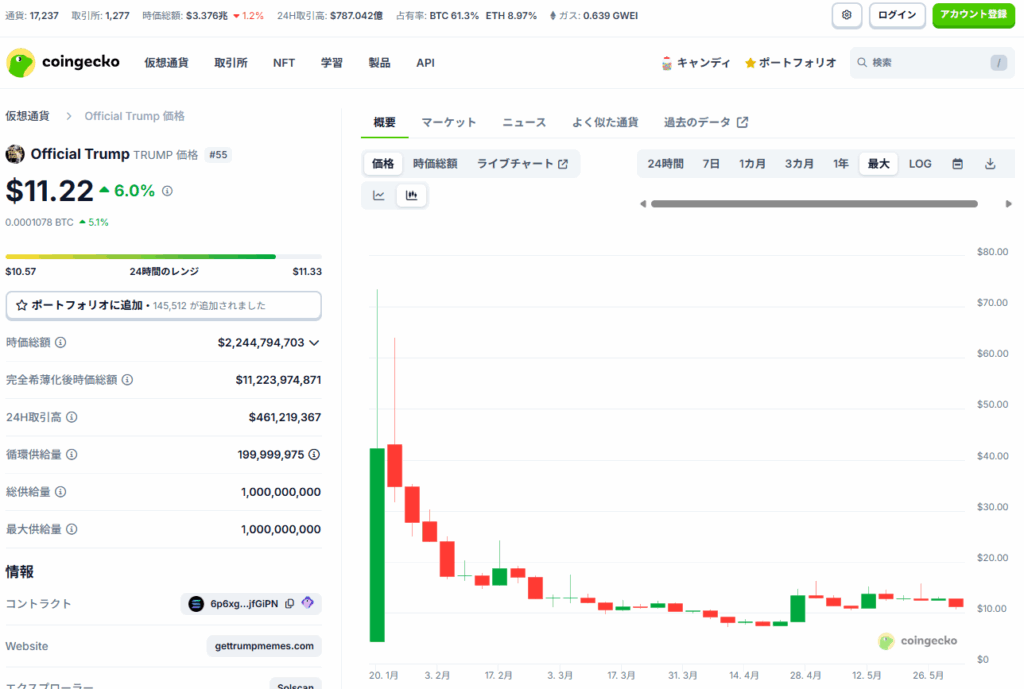This screenshot has width=1024, height=689.
Task: Switch to candlestick chart view
Action: click(411, 195)
